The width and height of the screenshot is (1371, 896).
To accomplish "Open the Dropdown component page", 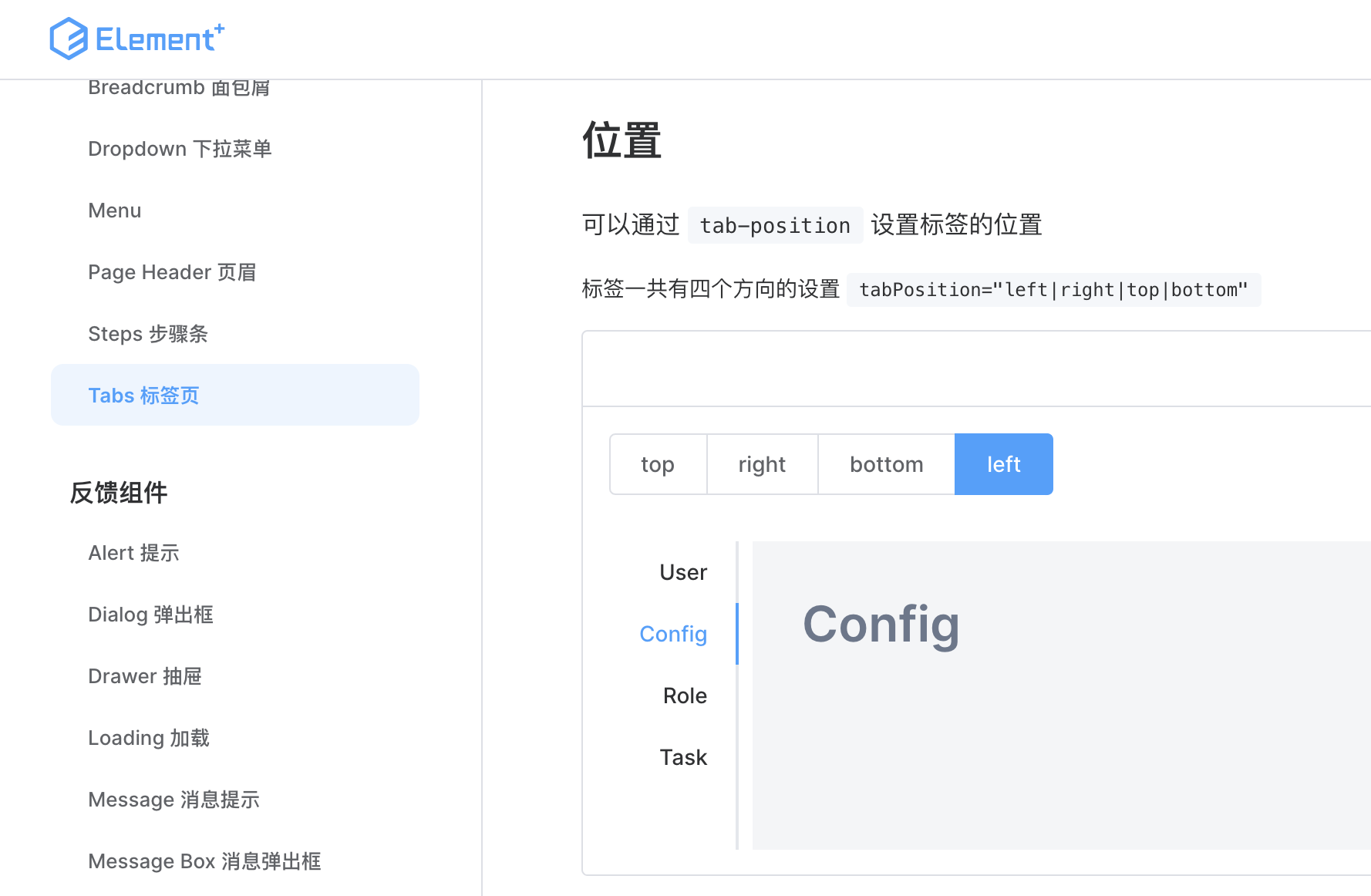I will [x=180, y=148].
